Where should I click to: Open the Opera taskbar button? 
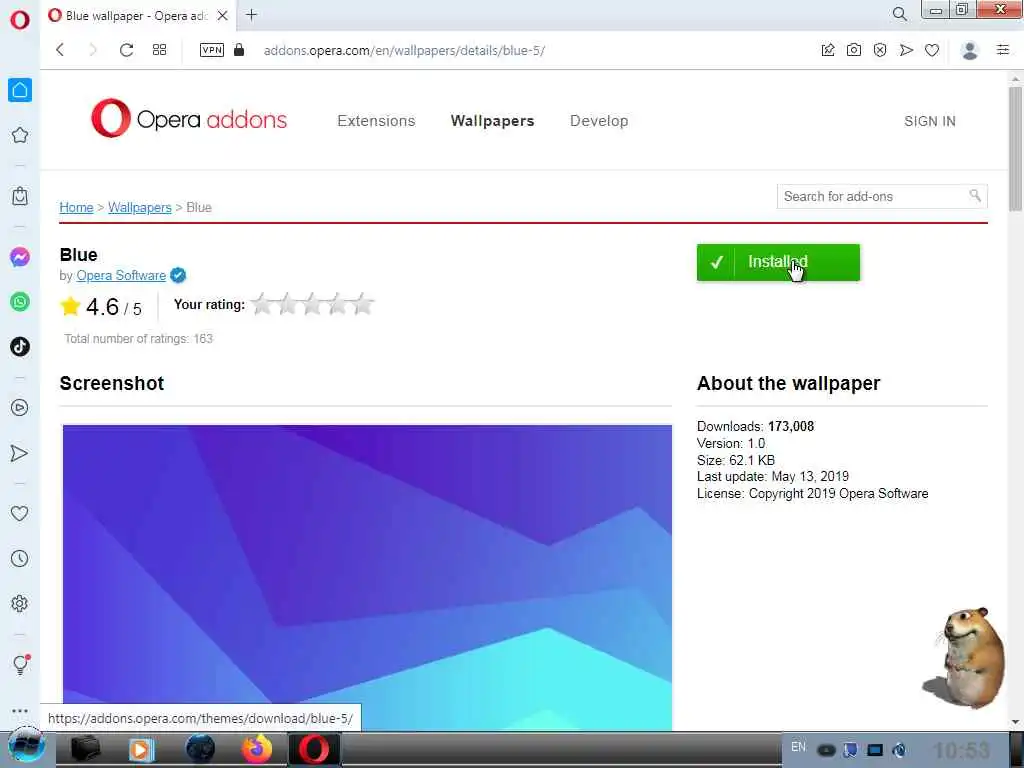click(314, 748)
